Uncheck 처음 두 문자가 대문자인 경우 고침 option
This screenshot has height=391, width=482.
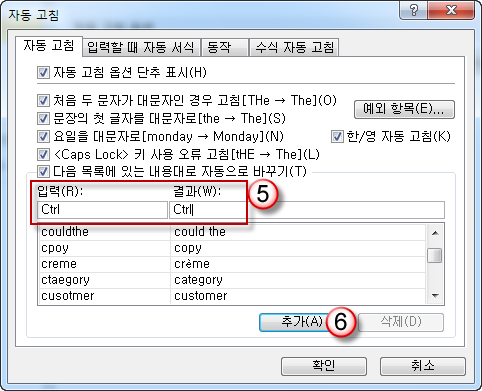click(43, 100)
